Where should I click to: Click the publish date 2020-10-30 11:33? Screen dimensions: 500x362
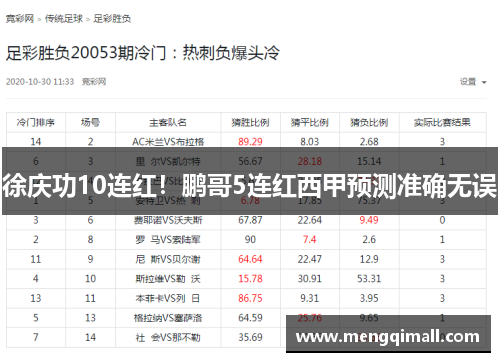pyautogui.click(x=40, y=82)
